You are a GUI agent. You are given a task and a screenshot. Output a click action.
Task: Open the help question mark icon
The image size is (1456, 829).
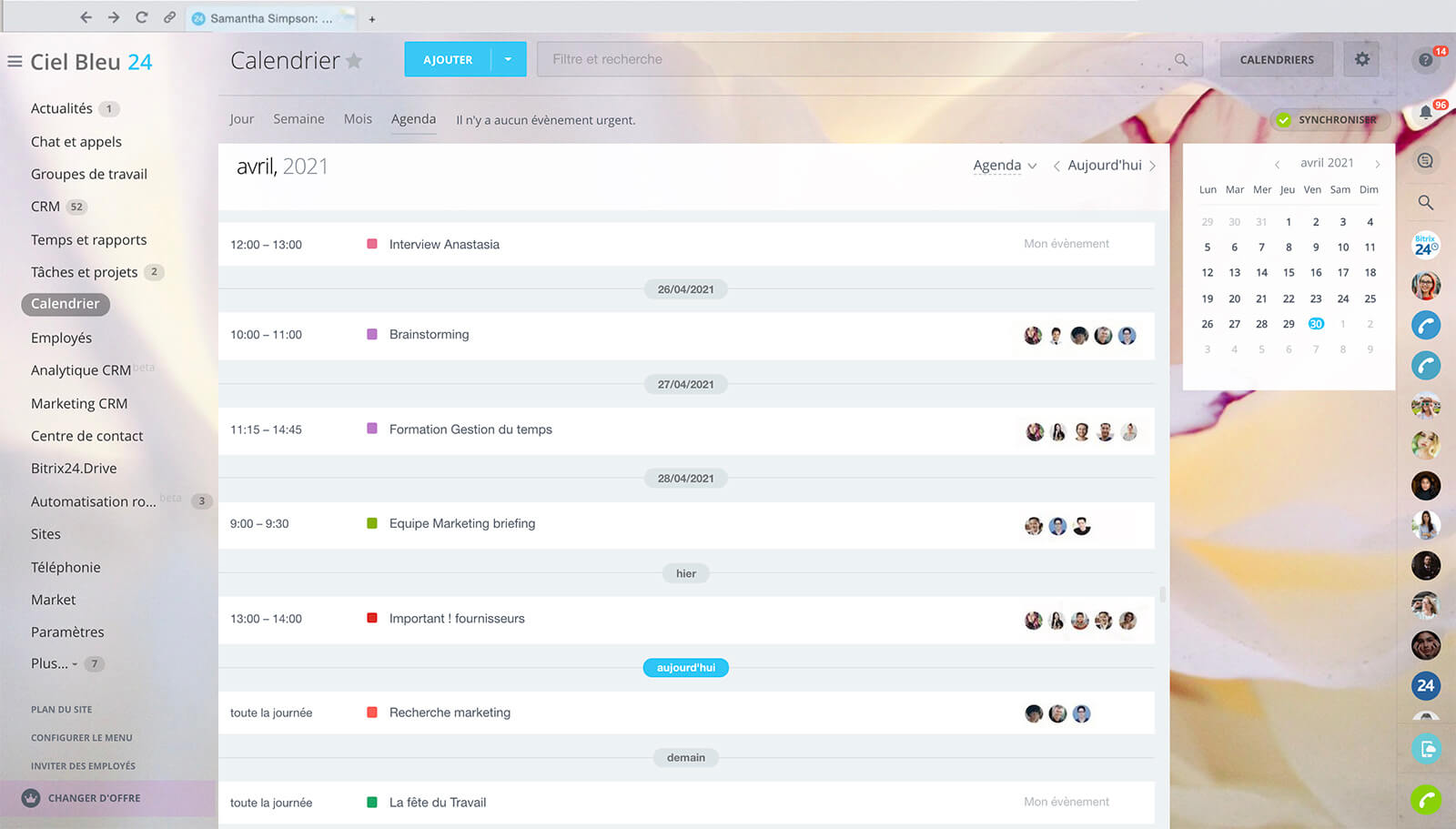point(1425,60)
